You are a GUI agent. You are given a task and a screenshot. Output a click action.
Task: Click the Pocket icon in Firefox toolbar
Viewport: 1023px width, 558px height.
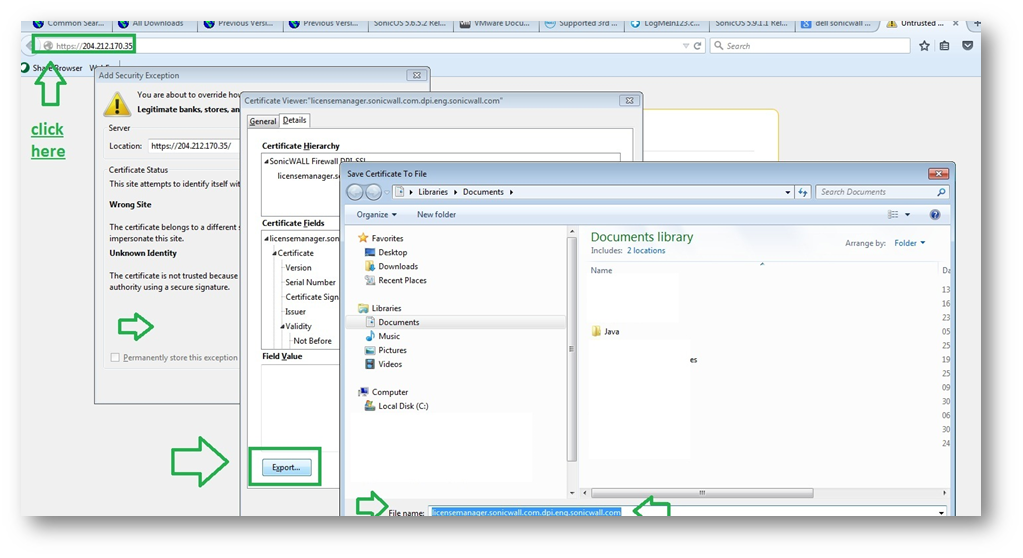click(x=967, y=46)
